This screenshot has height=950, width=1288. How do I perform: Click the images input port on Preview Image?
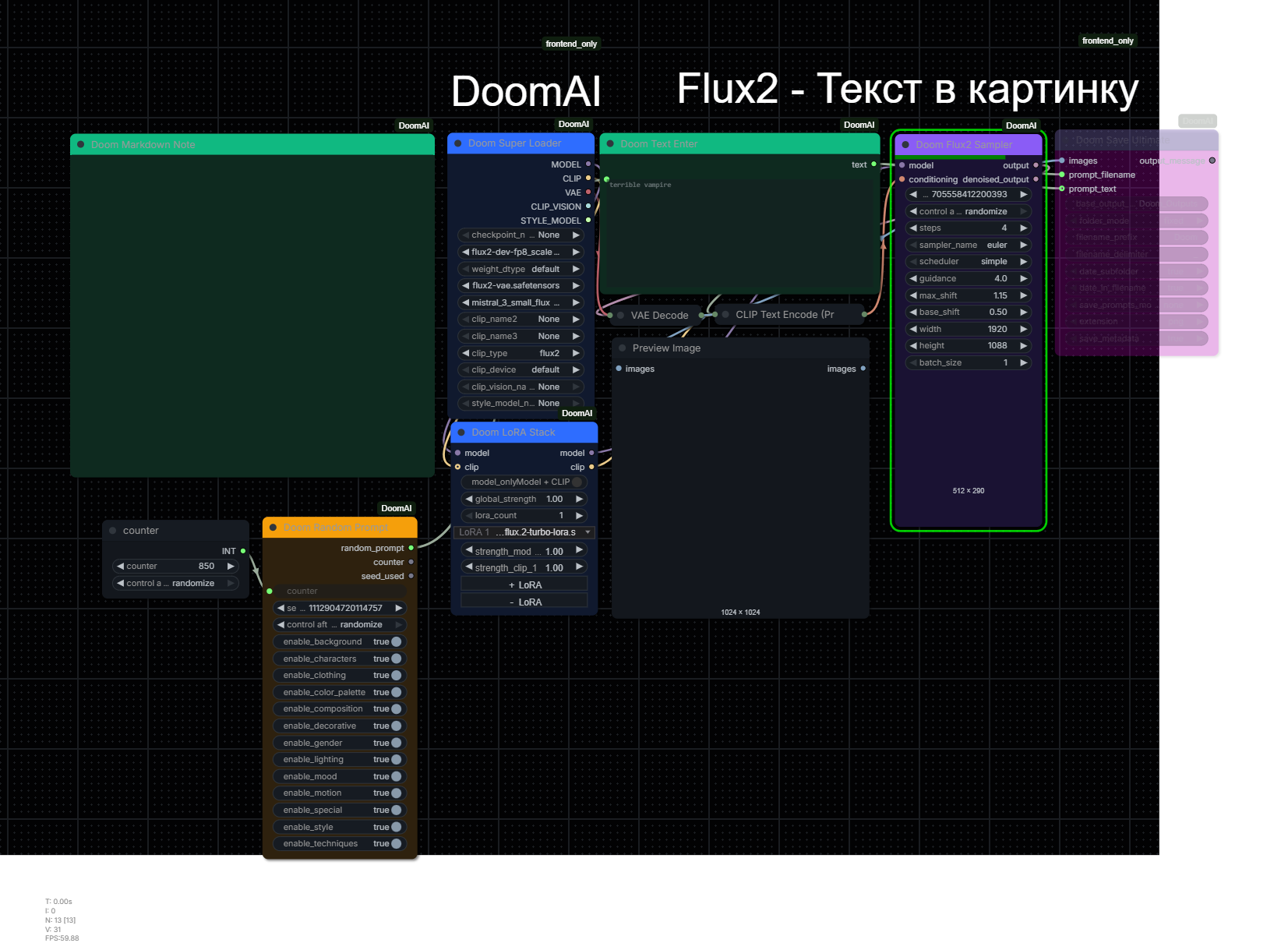point(619,369)
